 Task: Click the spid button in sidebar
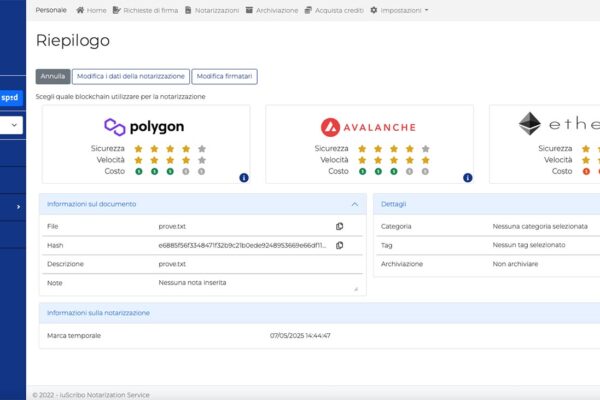(11, 98)
